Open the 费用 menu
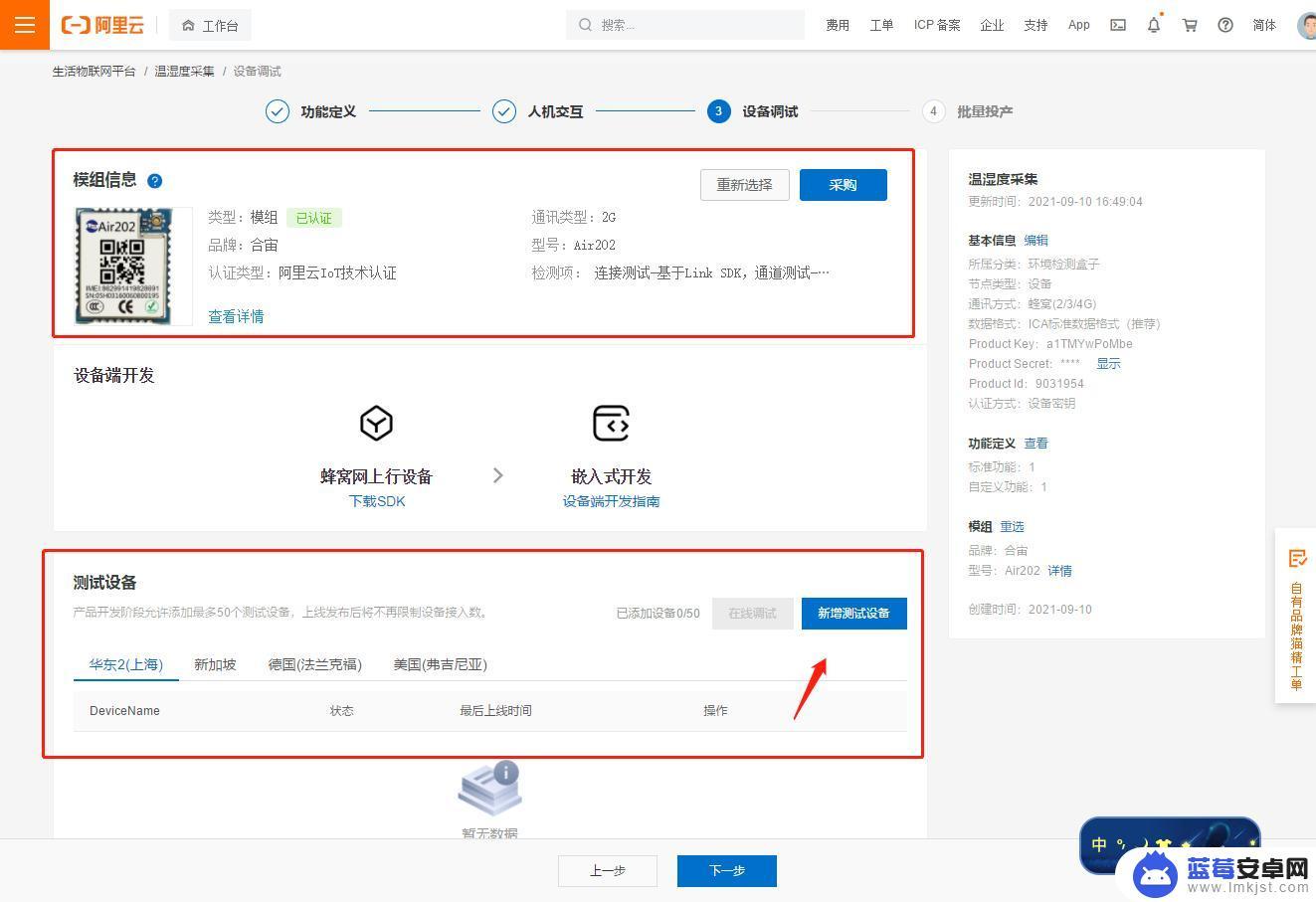 click(838, 25)
